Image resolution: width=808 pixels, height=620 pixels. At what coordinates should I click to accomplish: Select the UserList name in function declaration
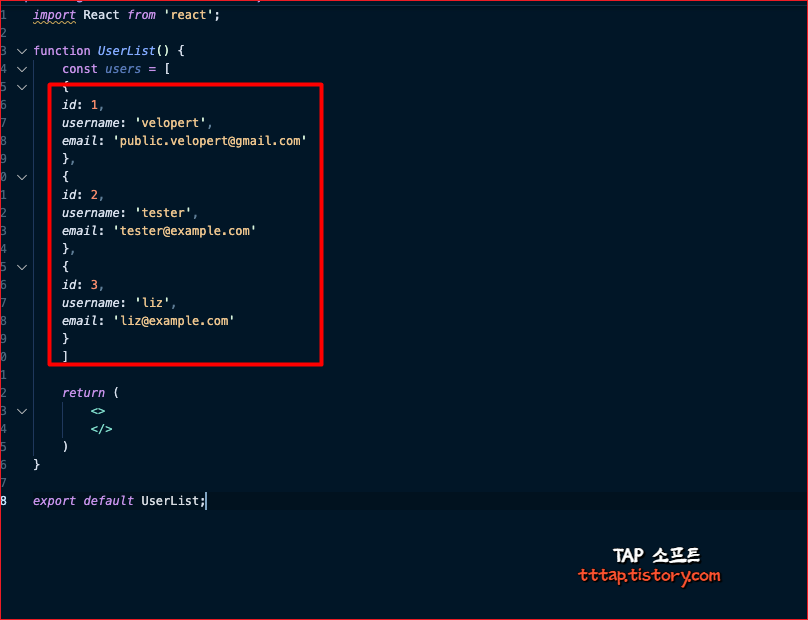click(x=126, y=51)
